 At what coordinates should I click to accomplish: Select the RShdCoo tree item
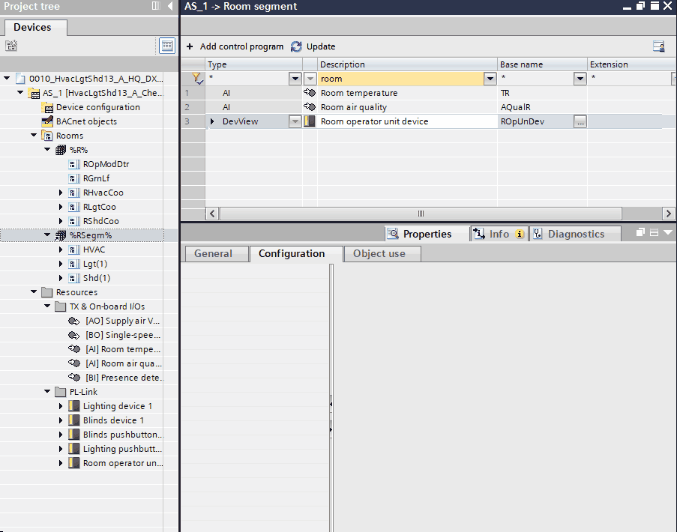click(x=101, y=221)
